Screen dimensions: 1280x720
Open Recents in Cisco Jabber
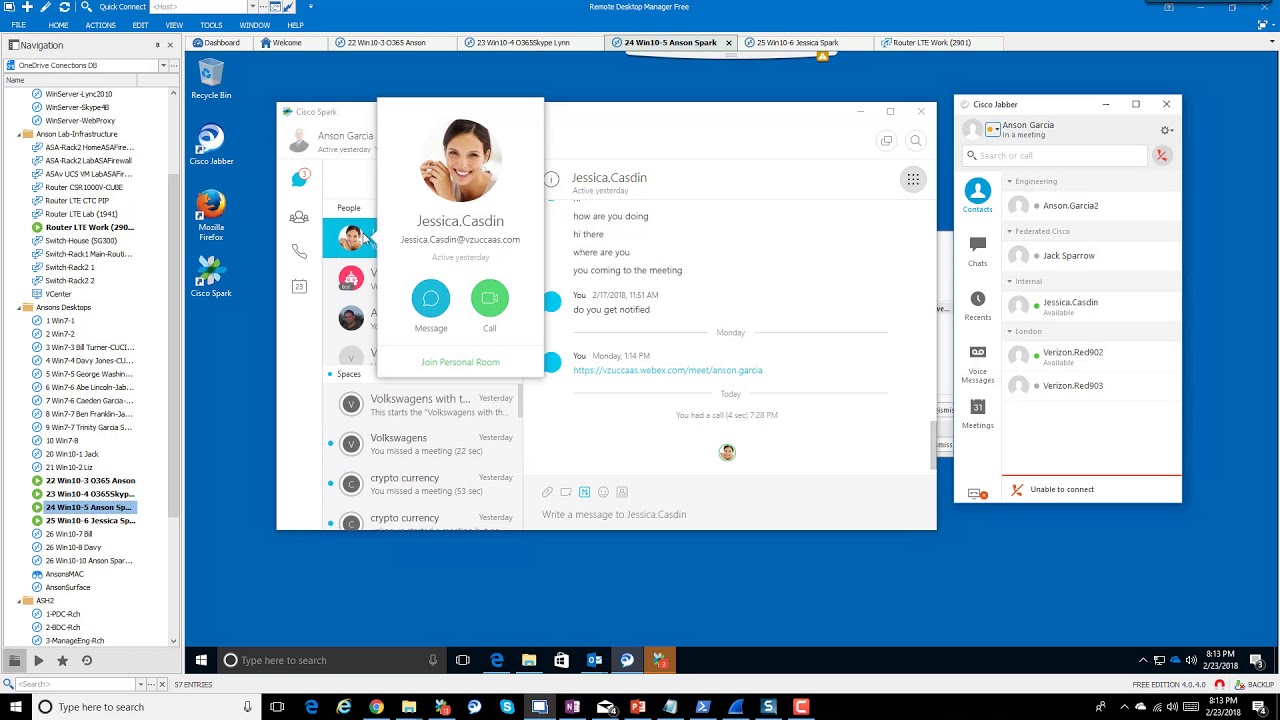pyautogui.click(x=977, y=305)
